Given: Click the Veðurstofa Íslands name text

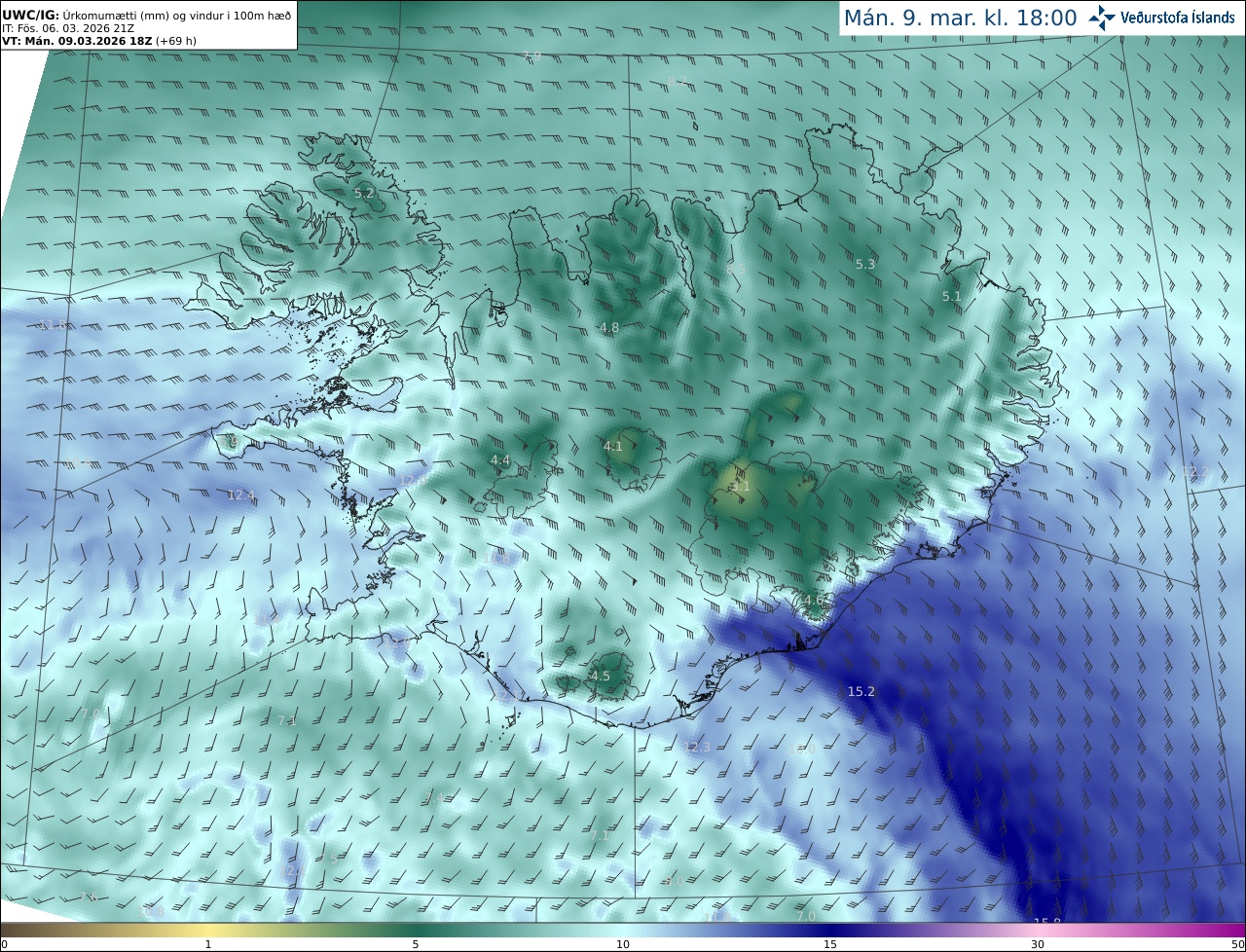Looking at the screenshot, I should click(1178, 18).
